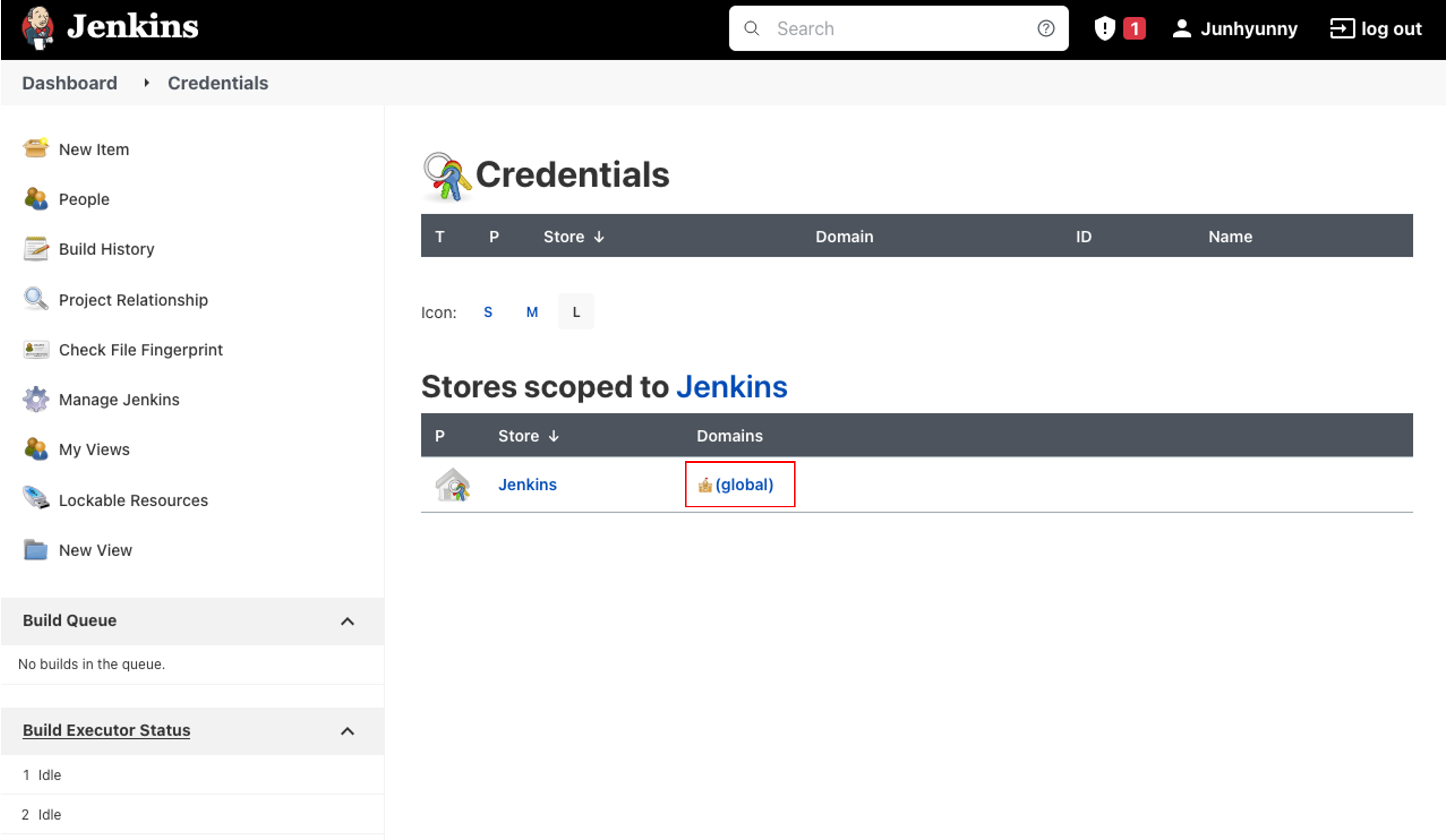The height and width of the screenshot is (840, 1447).
Task: Select large (L) icon size
Action: [576, 312]
